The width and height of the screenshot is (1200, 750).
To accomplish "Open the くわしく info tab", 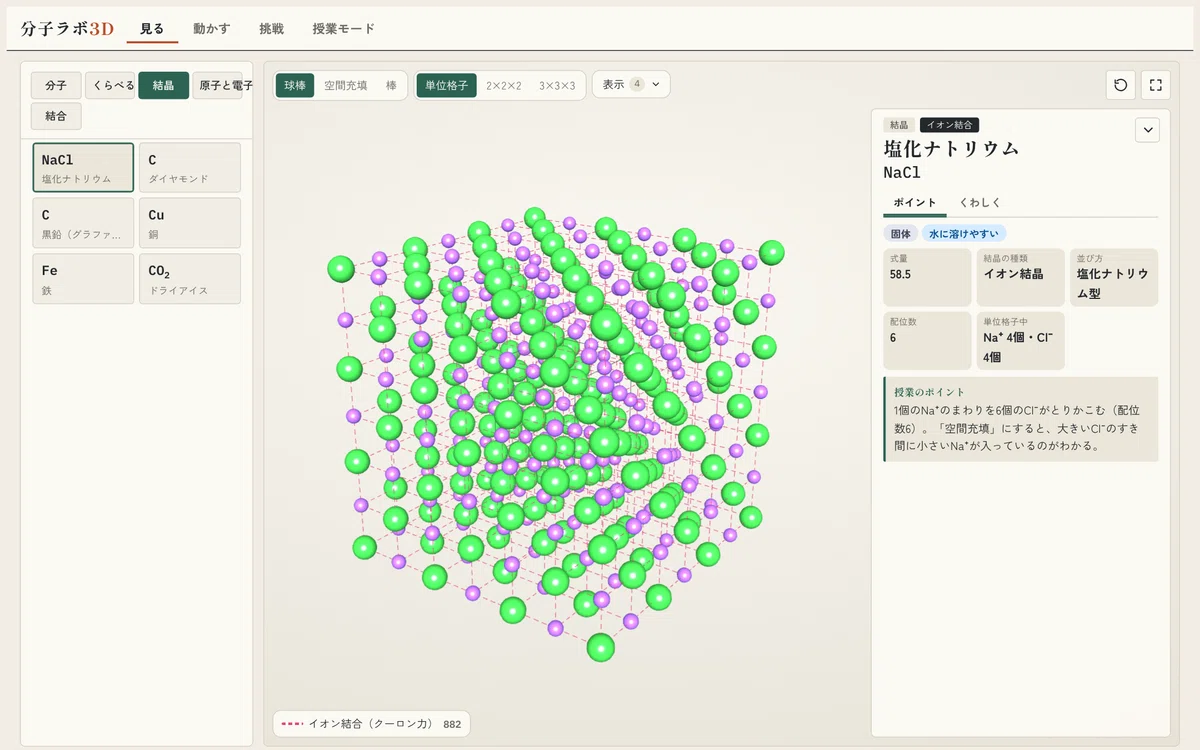I will [x=980, y=203].
